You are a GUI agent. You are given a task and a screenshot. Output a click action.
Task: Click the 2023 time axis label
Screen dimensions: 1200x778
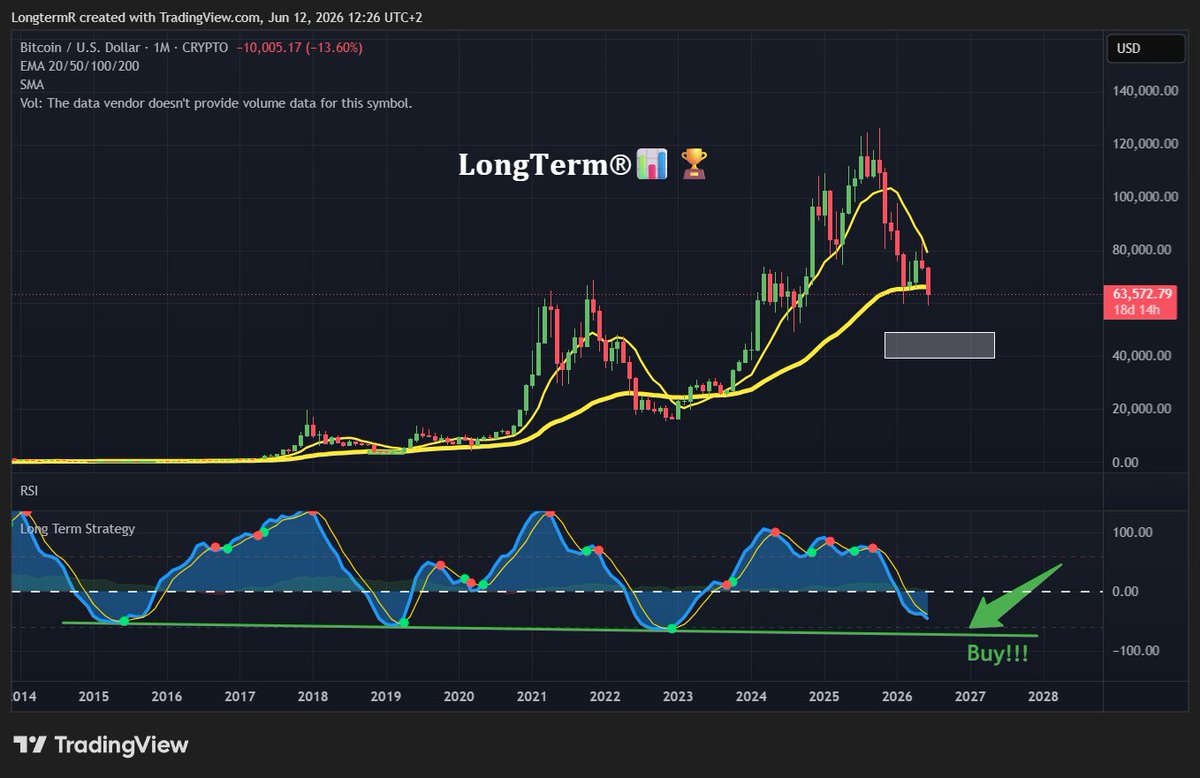point(677,696)
